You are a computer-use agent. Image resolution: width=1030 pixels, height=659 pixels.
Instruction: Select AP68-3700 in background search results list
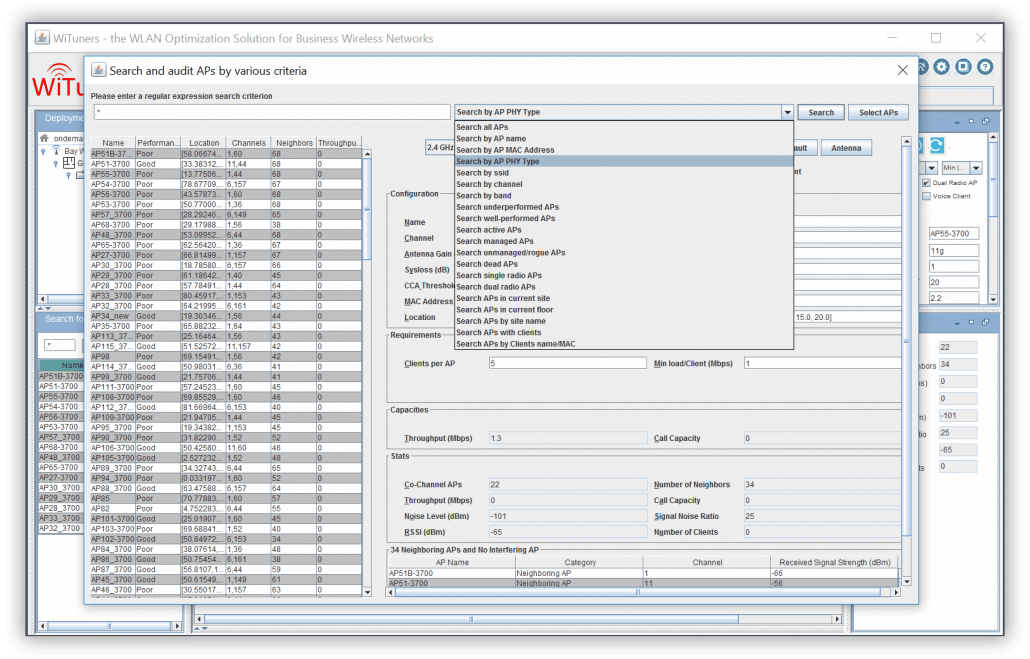pyautogui.click(x=60, y=447)
